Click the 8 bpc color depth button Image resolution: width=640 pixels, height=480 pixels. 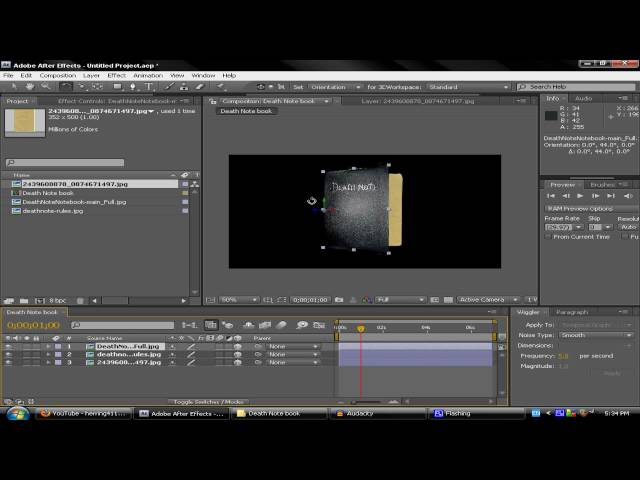57,301
